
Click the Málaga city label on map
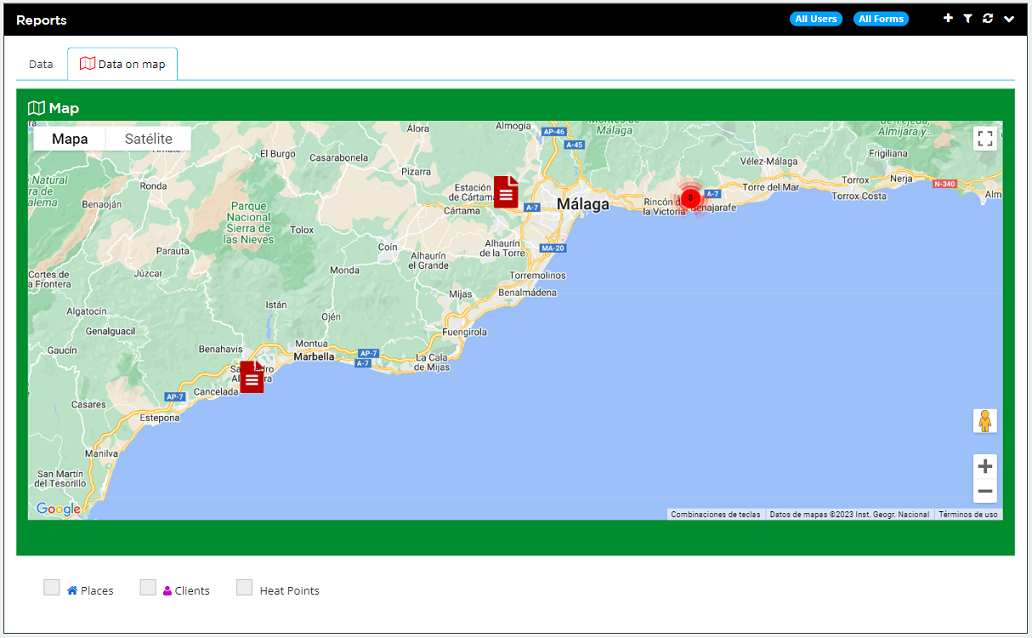[583, 204]
